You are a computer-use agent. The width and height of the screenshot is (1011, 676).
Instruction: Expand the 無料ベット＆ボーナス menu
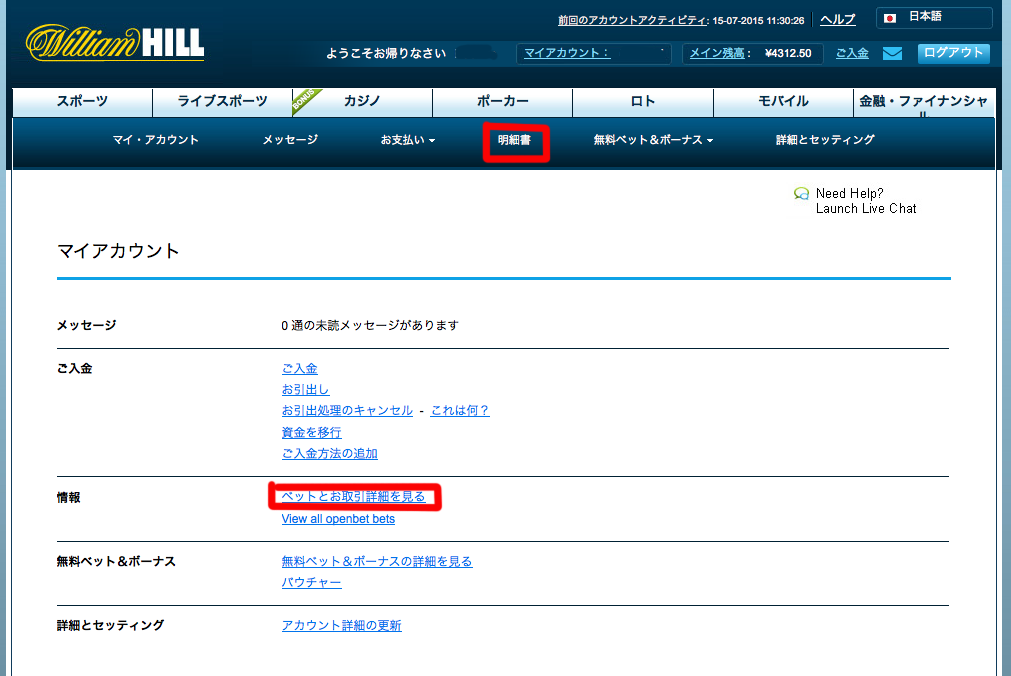(x=652, y=140)
